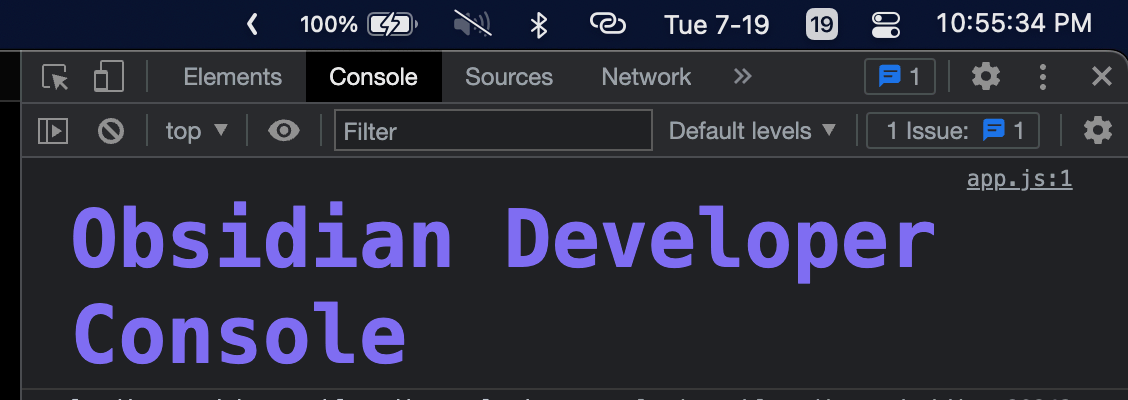Open the three-dot customize DevTools menu
This screenshot has width=1128, height=400.
coord(1043,77)
